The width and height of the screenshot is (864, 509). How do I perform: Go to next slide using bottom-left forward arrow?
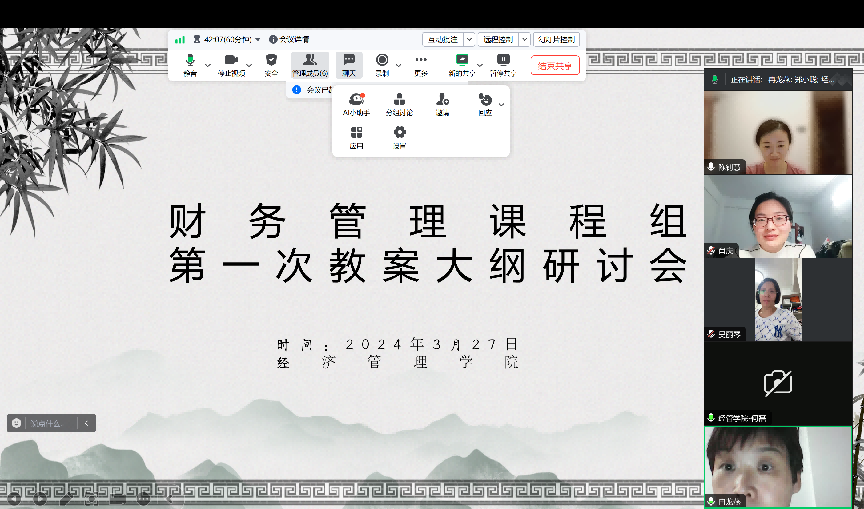tap(39, 497)
